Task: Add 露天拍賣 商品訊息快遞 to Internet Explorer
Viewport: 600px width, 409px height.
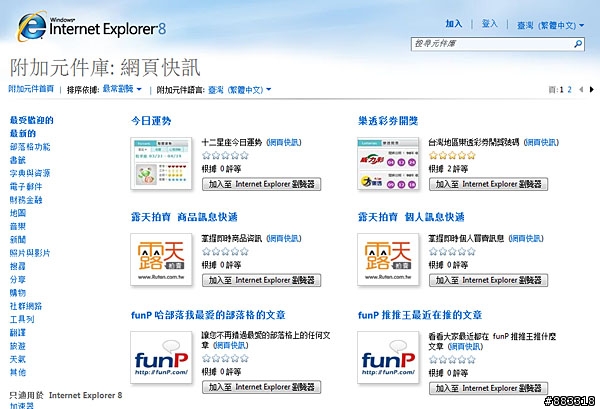Action: 261,280
